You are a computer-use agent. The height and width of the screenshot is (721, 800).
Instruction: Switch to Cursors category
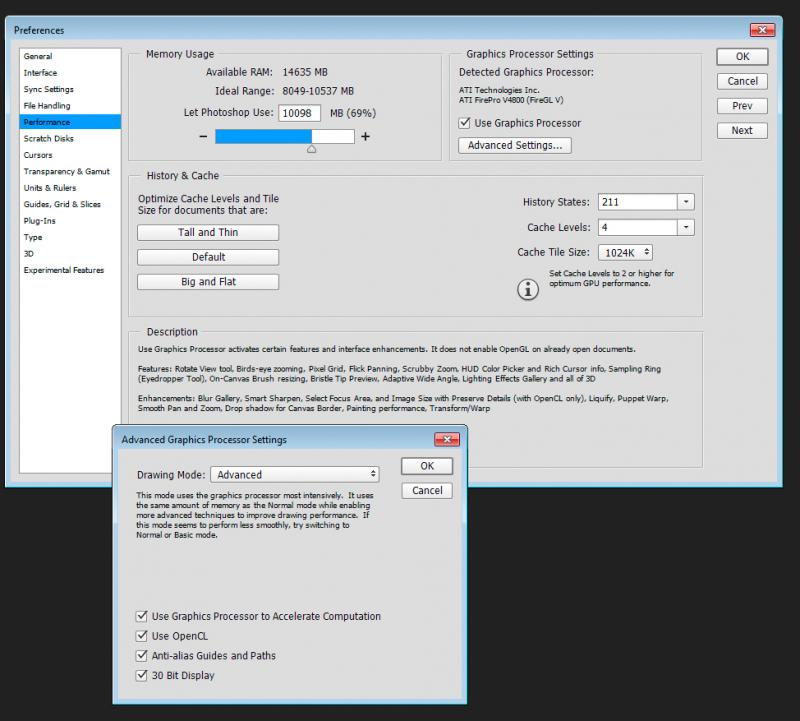point(70,155)
